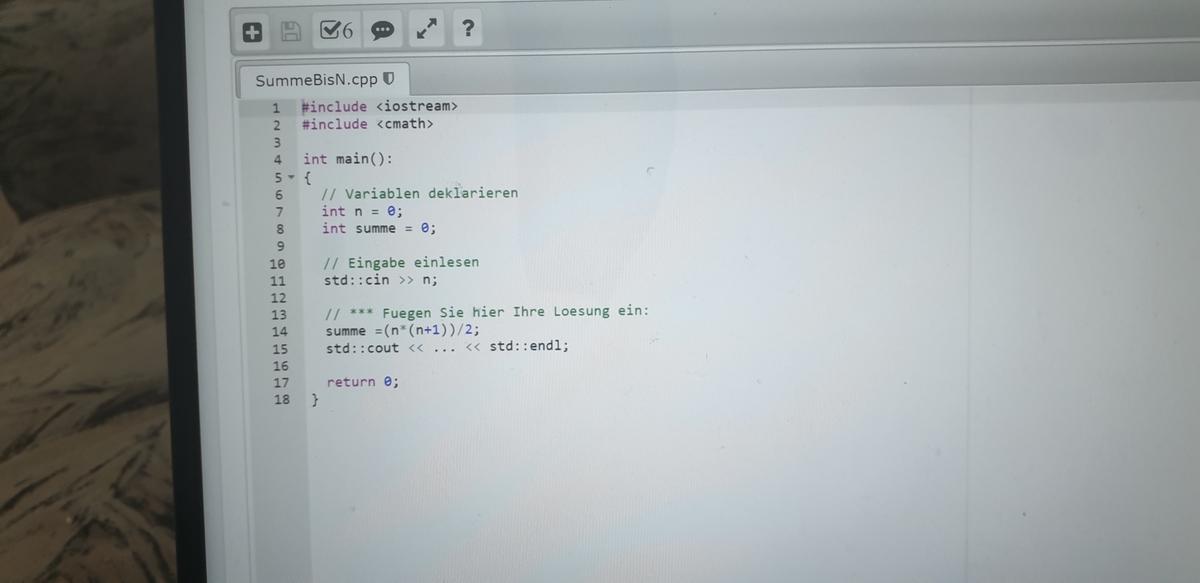Open the speech bubble comments icon

[382, 32]
